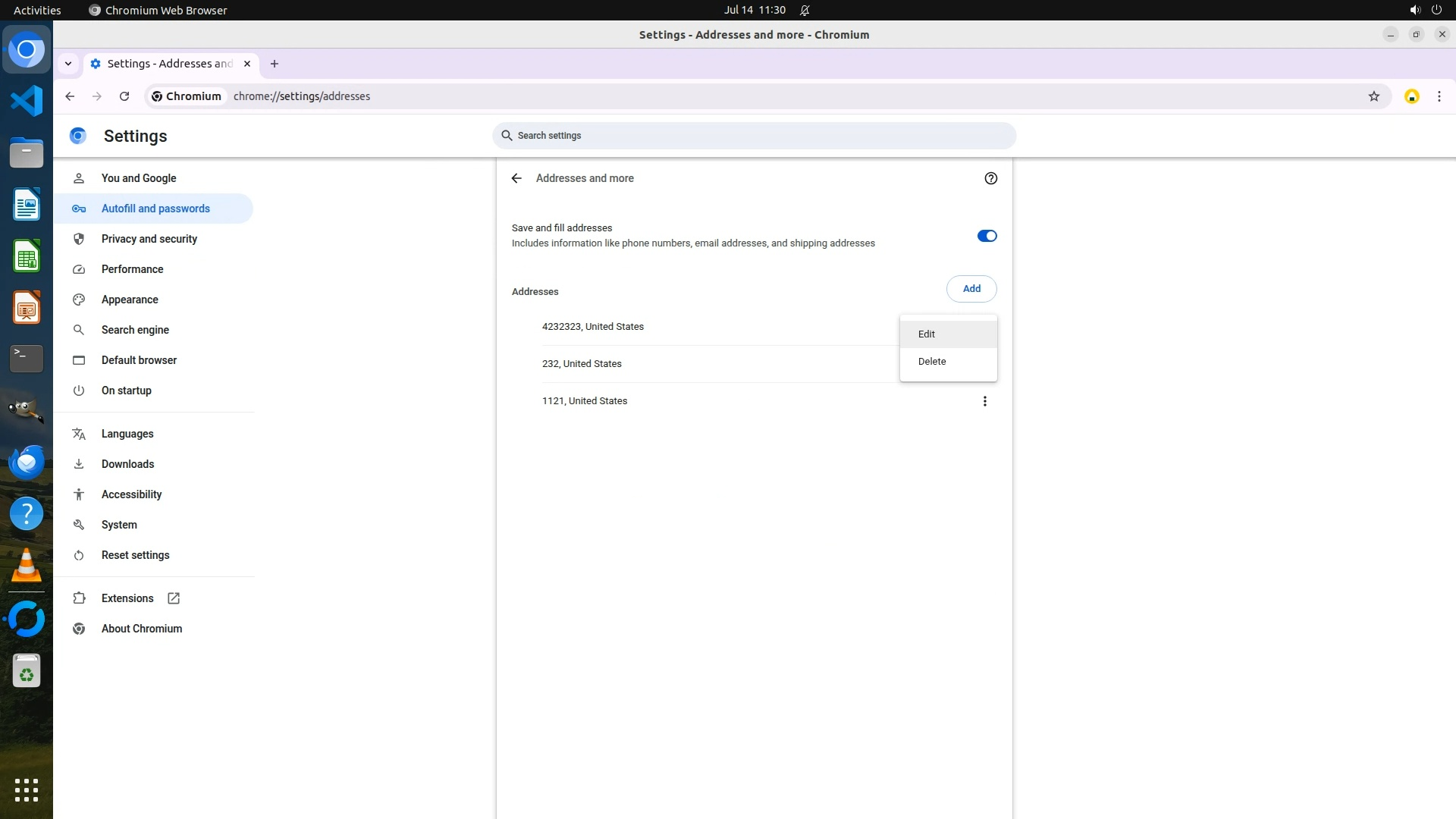Open Extensions from the settings sidebar

[127, 598]
